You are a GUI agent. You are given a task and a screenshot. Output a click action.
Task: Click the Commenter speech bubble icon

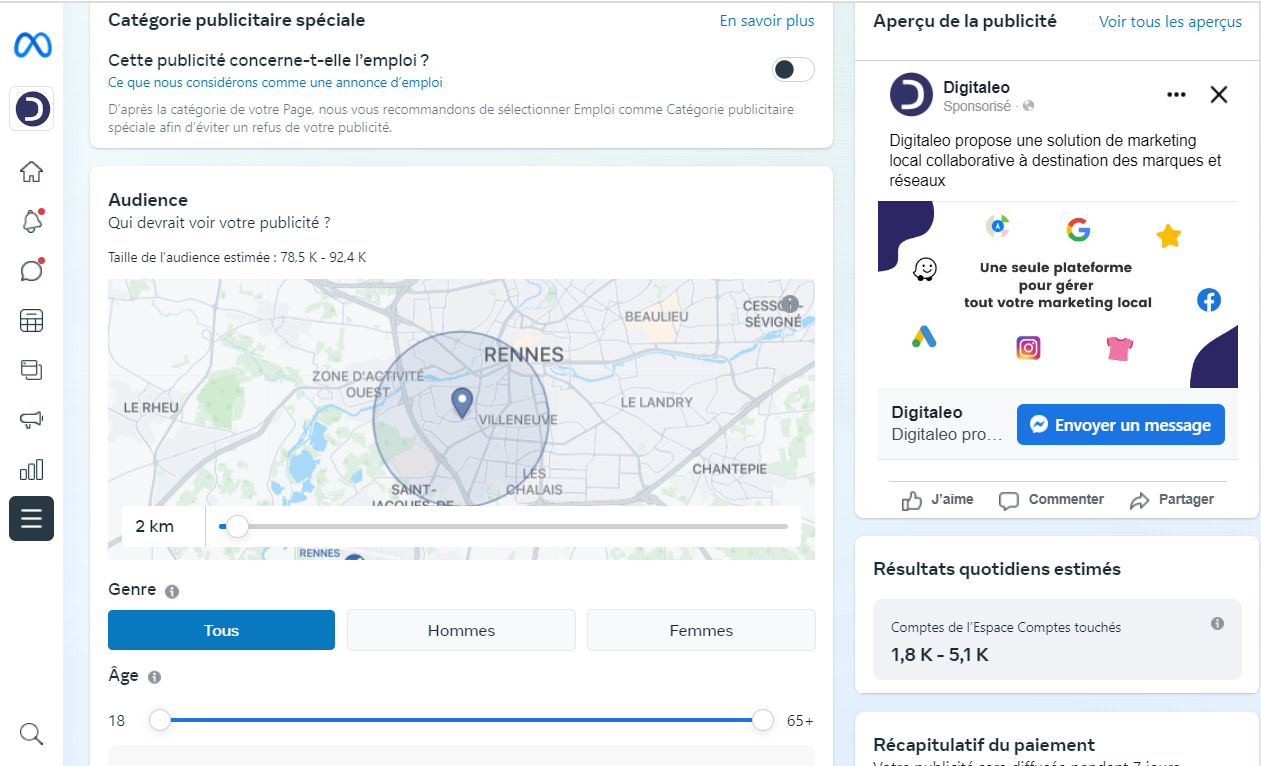click(1009, 501)
